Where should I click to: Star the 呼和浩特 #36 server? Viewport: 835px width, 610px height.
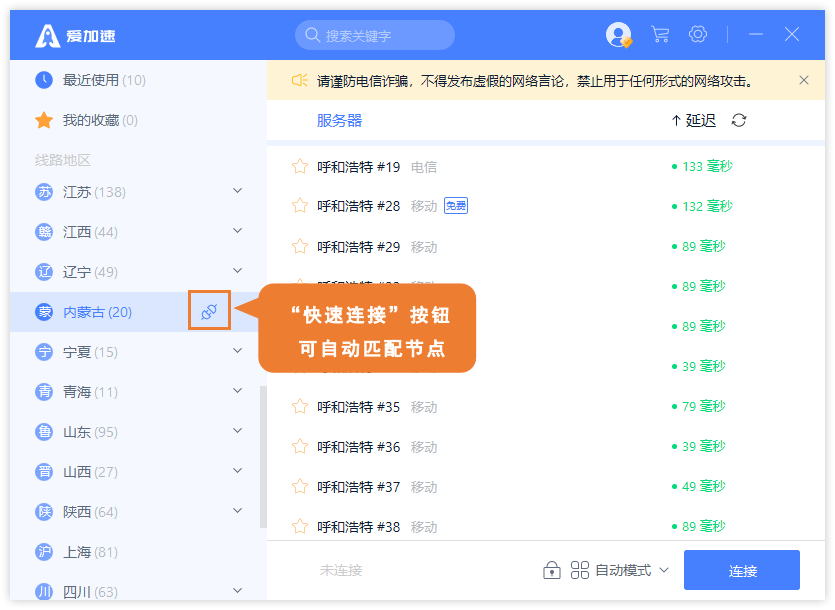[300, 446]
